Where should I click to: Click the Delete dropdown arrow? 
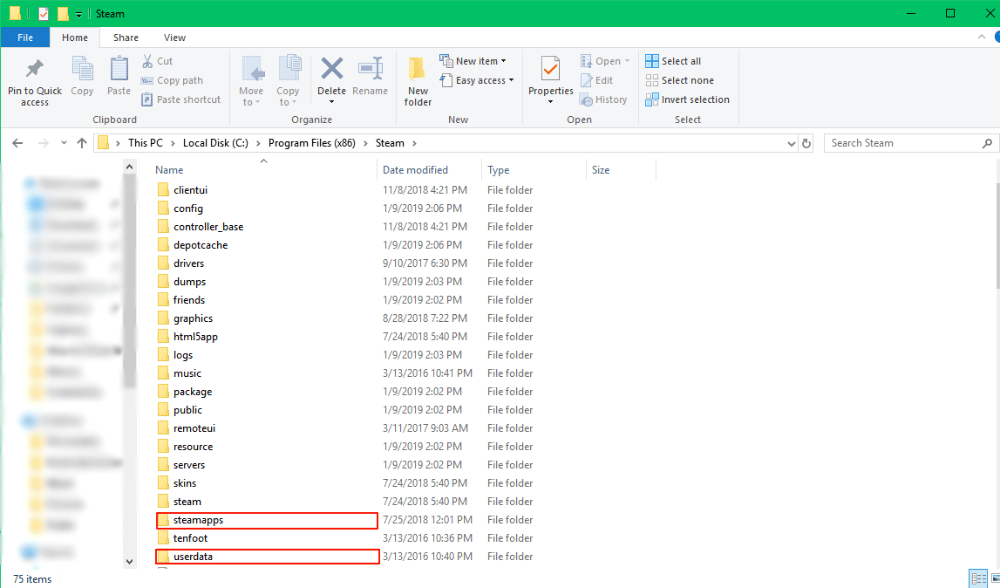click(x=332, y=102)
